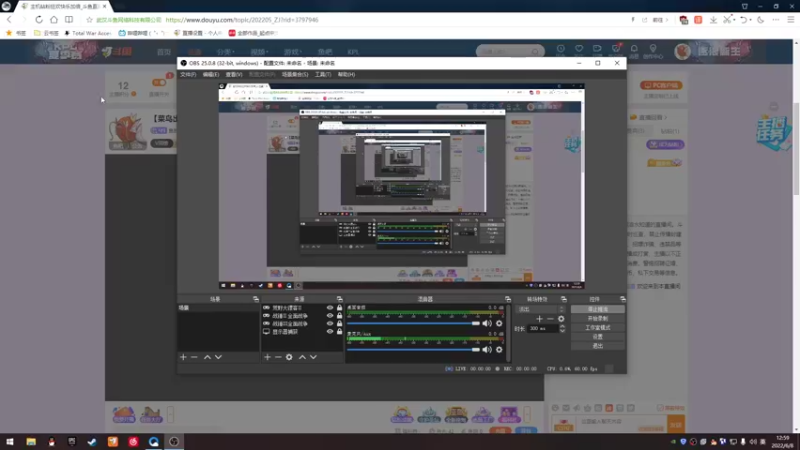The height and width of the screenshot is (450, 800).
Task: Open Mic/Aux settings gear in mixer
Action: pos(499,349)
